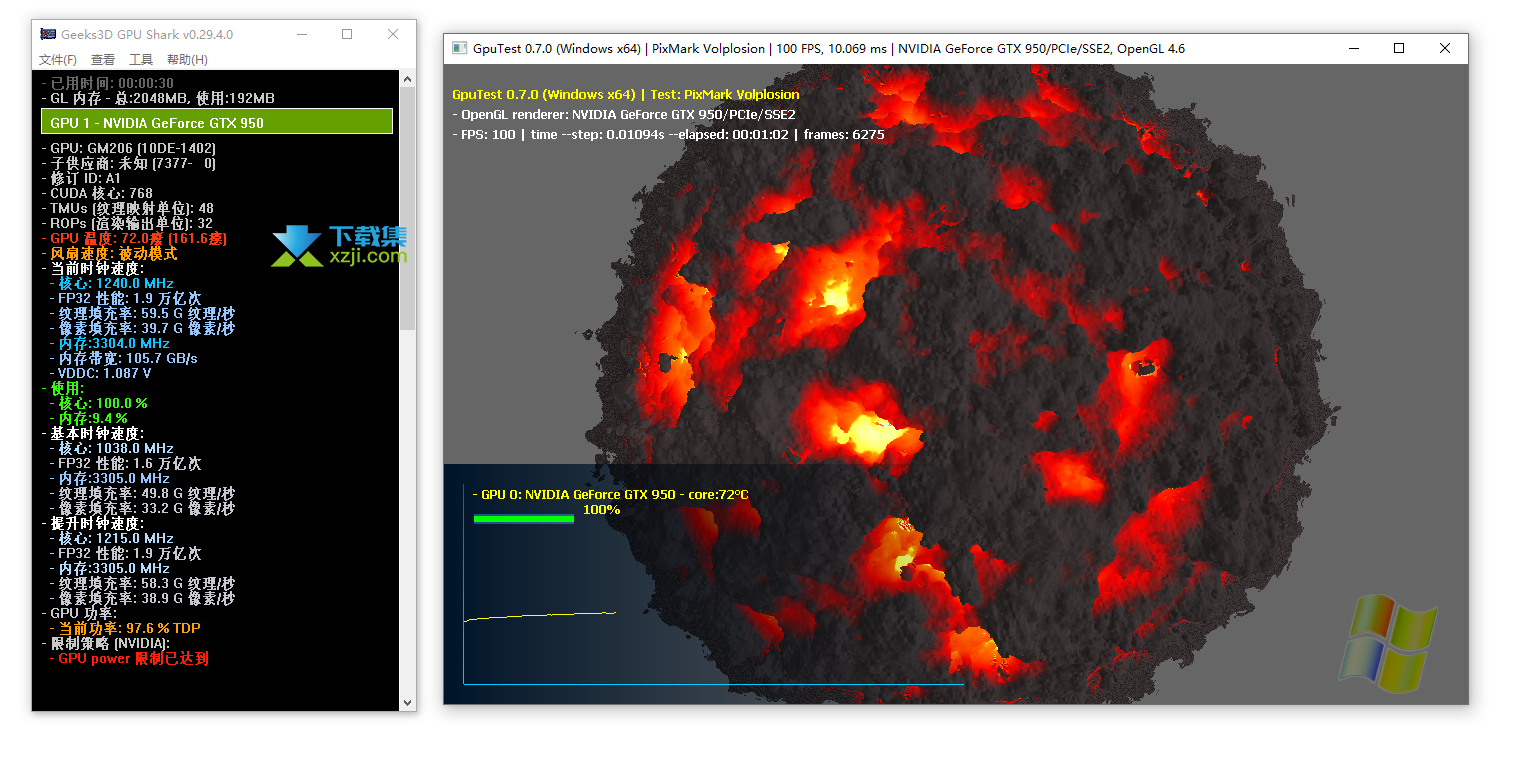Select the GPU 1 - NVIDIA GeForce GTX 950 bar
This screenshot has height=767, width=1522.
pos(217,122)
